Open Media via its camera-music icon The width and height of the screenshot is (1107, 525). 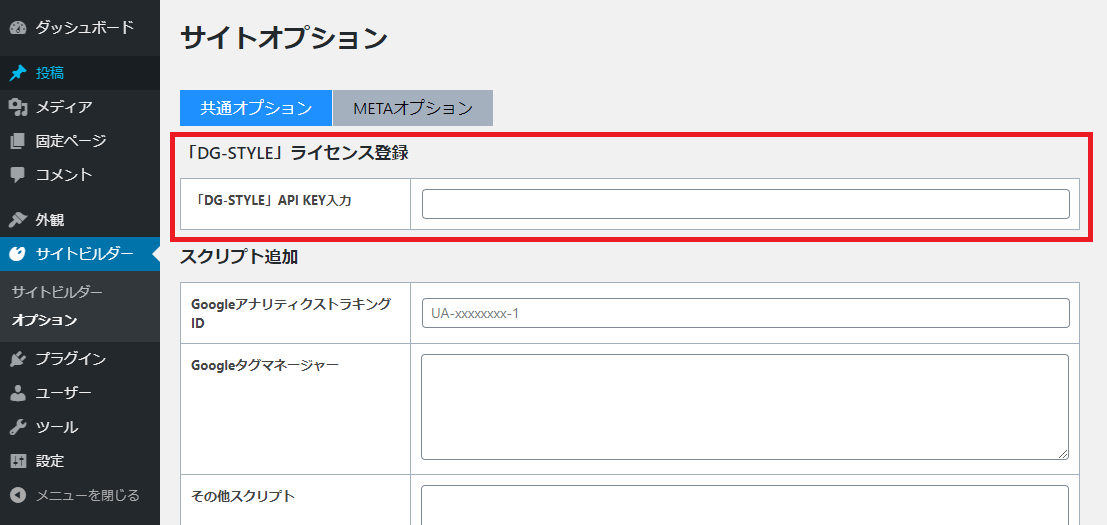[x=17, y=107]
